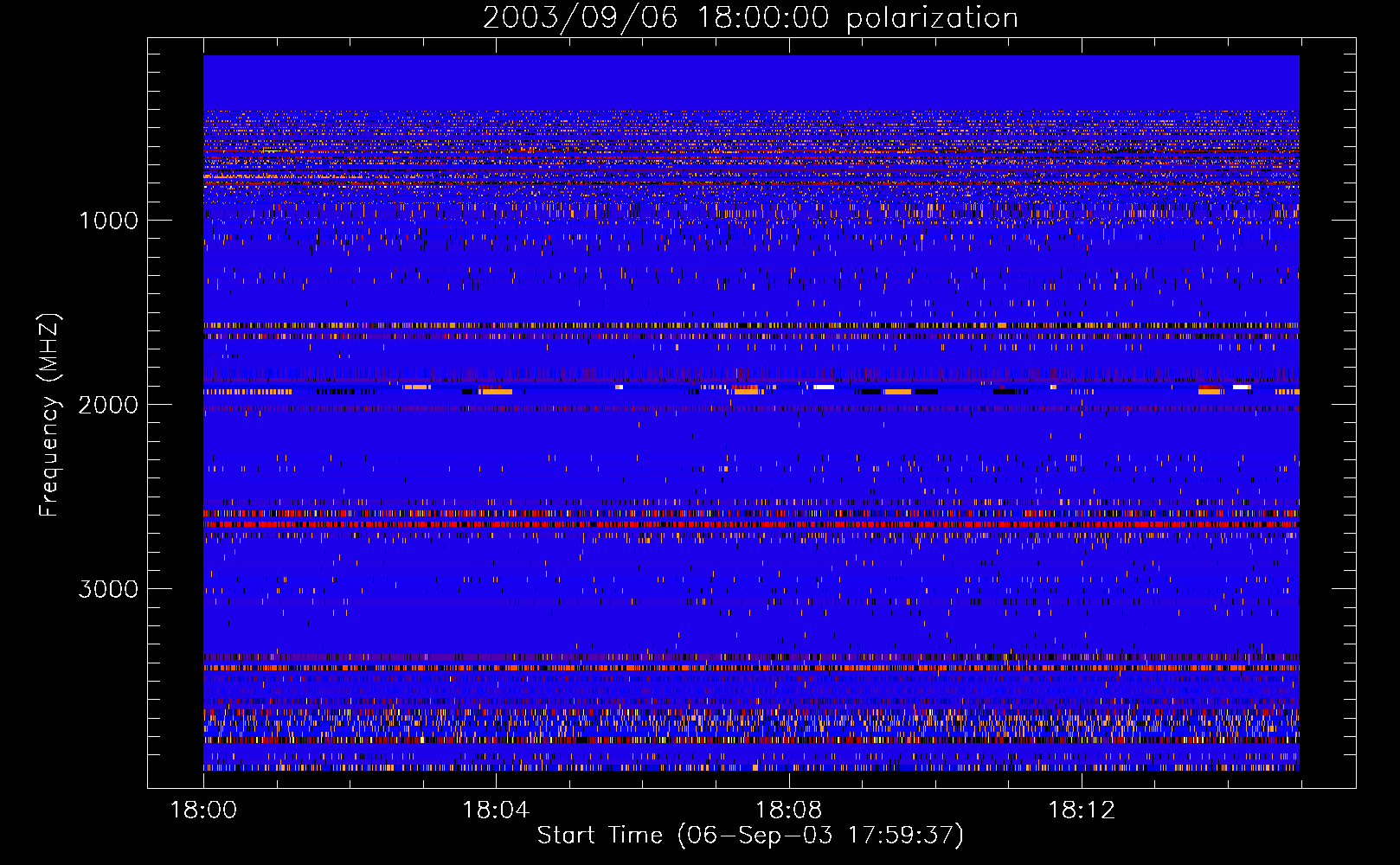Click the 'Start Time (06-Sep-03 17:59:37)' label
The width and height of the screenshot is (1400, 865).
(x=750, y=836)
